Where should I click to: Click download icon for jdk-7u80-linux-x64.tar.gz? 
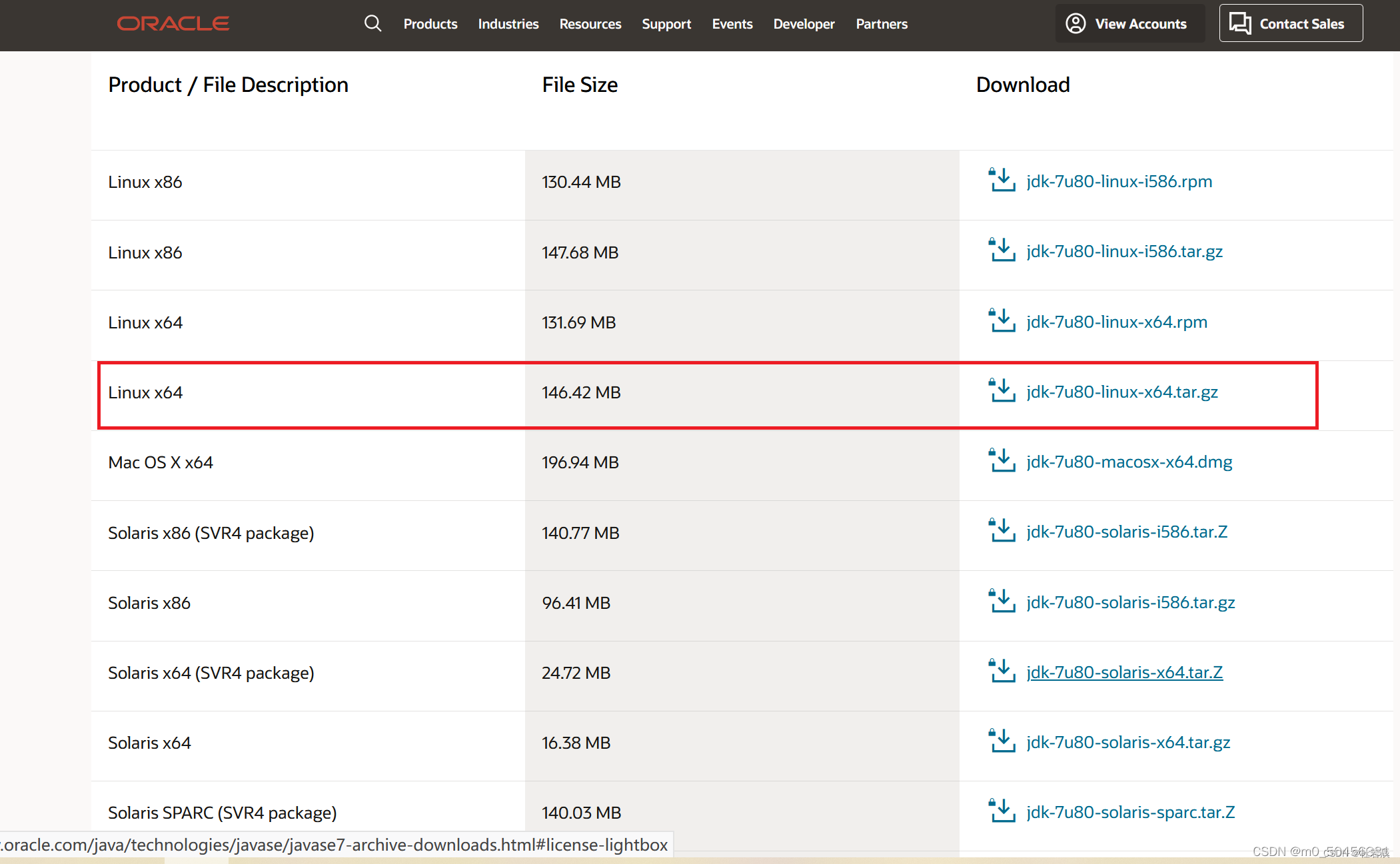(1002, 390)
